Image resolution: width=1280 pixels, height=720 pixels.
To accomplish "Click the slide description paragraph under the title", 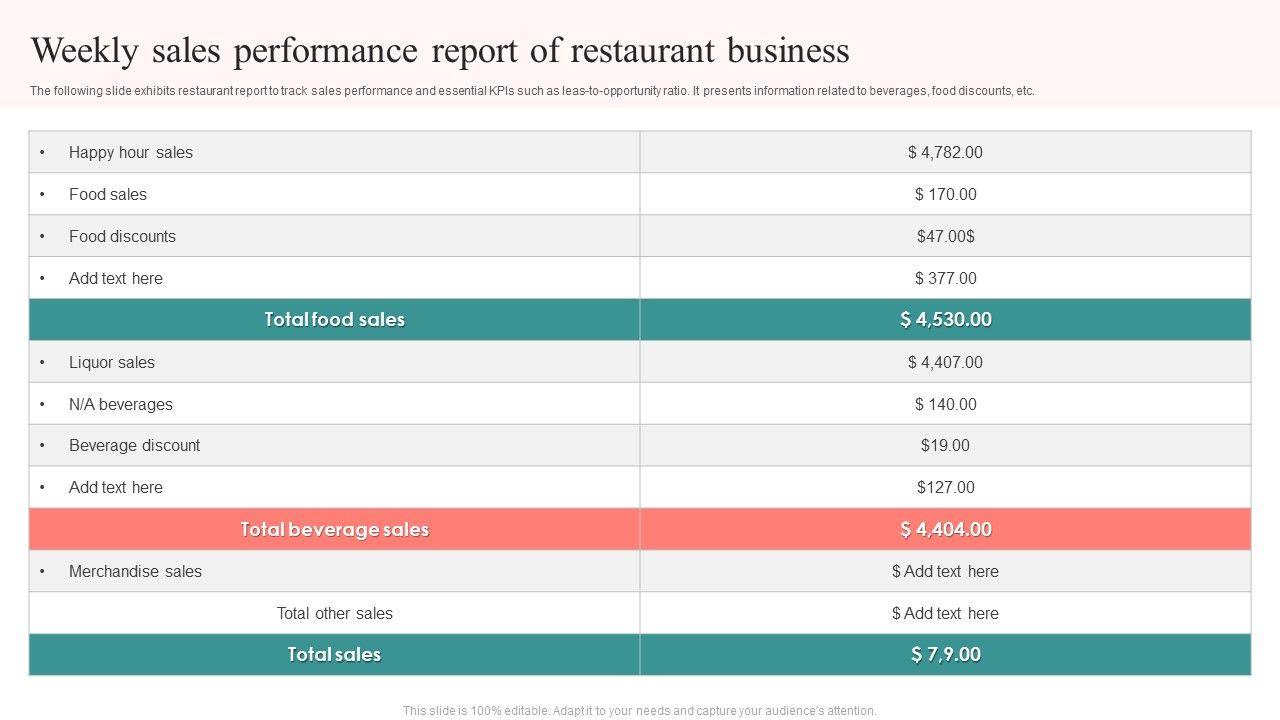I will [x=532, y=91].
